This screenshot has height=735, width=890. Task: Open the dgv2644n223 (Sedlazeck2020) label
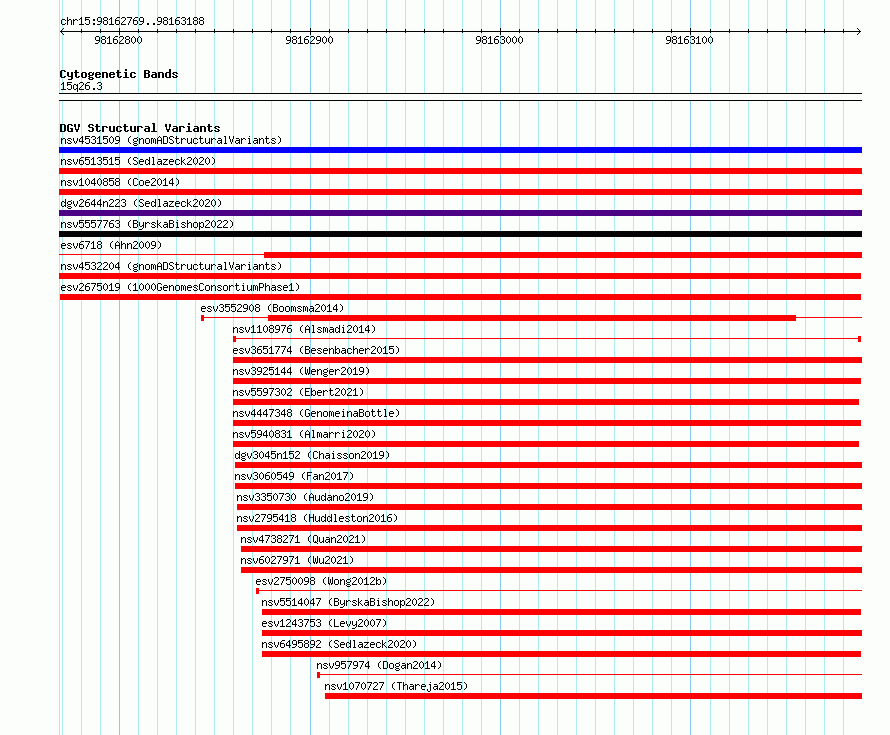(x=141, y=203)
